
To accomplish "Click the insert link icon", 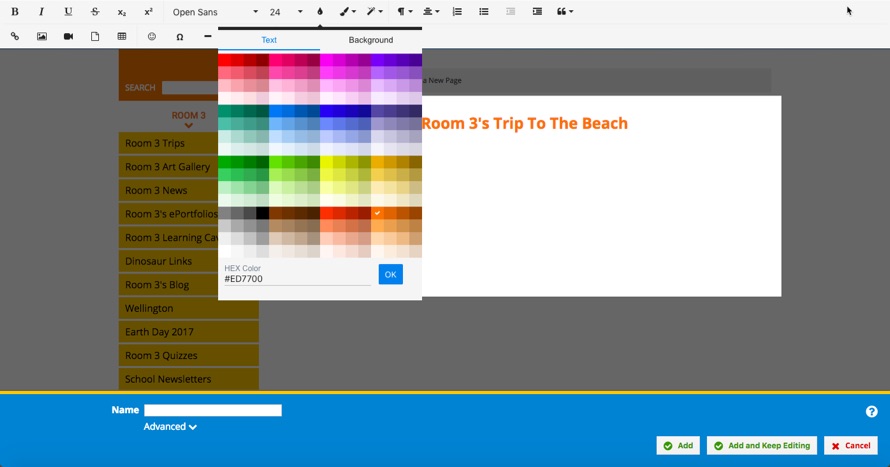I will coord(15,36).
